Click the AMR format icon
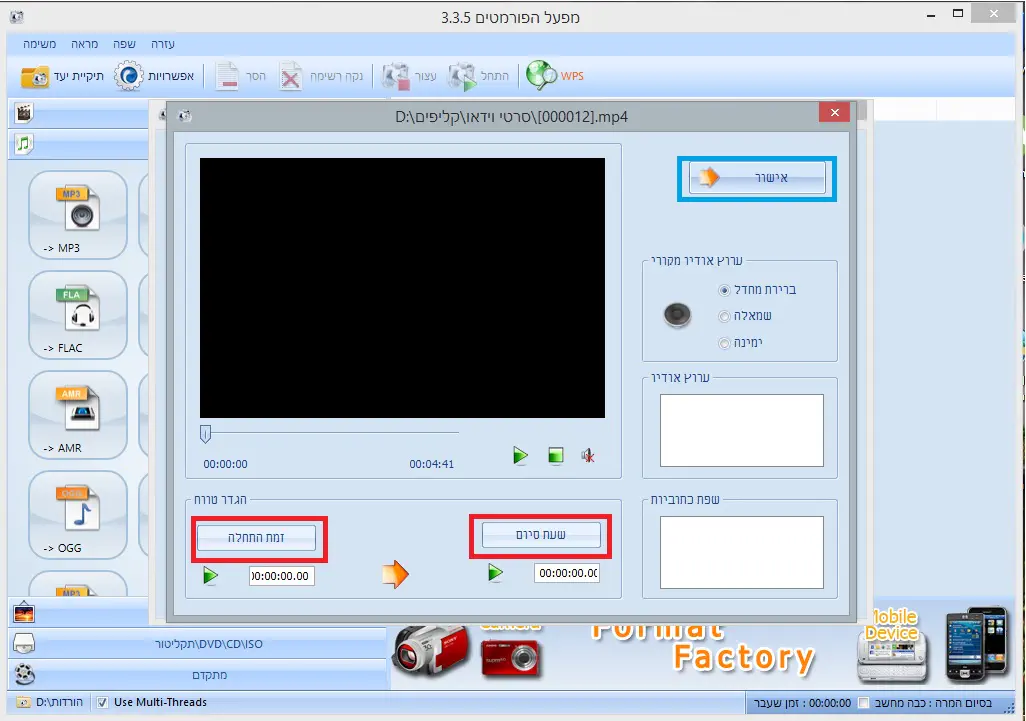The image size is (1026, 721). tap(77, 413)
